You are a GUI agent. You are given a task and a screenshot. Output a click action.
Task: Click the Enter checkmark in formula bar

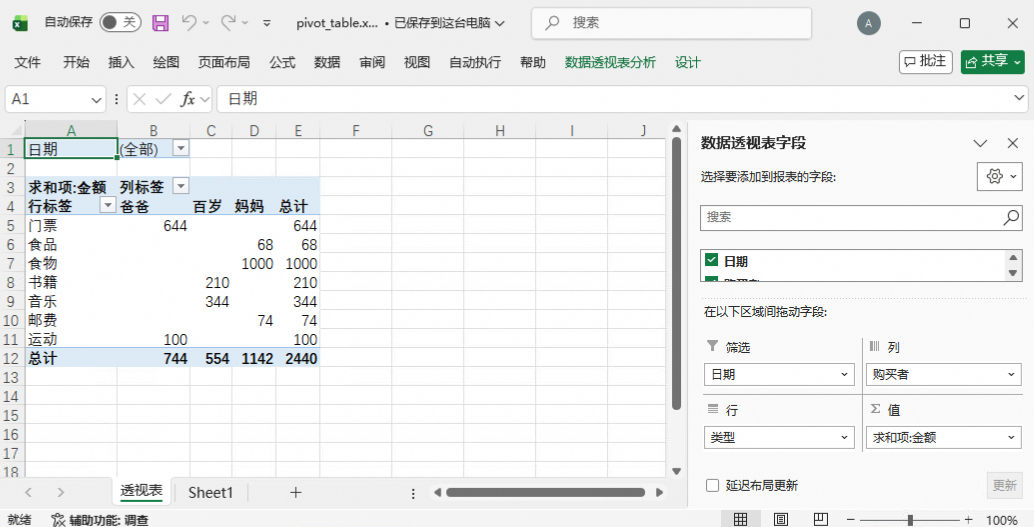(x=163, y=99)
